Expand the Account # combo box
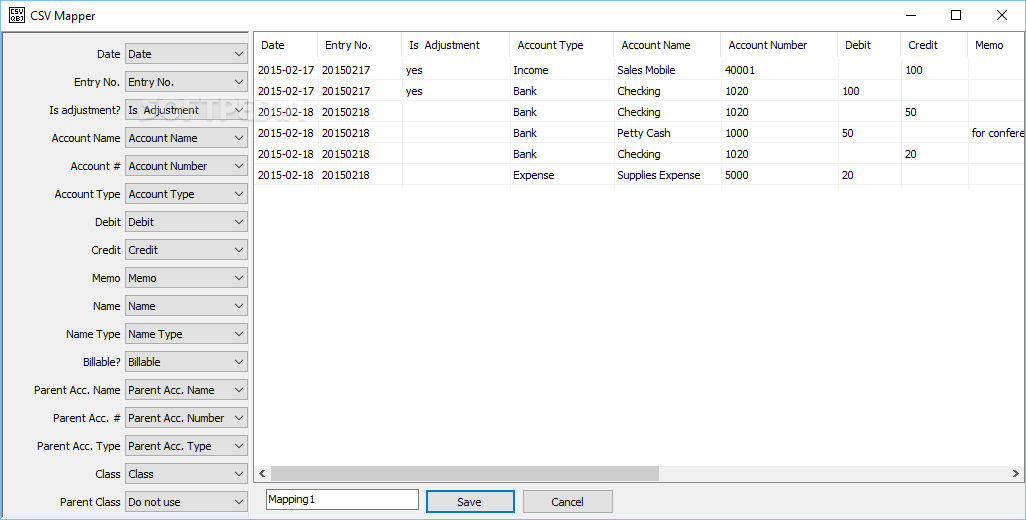This screenshot has width=1026, height=520. point(186,166)
